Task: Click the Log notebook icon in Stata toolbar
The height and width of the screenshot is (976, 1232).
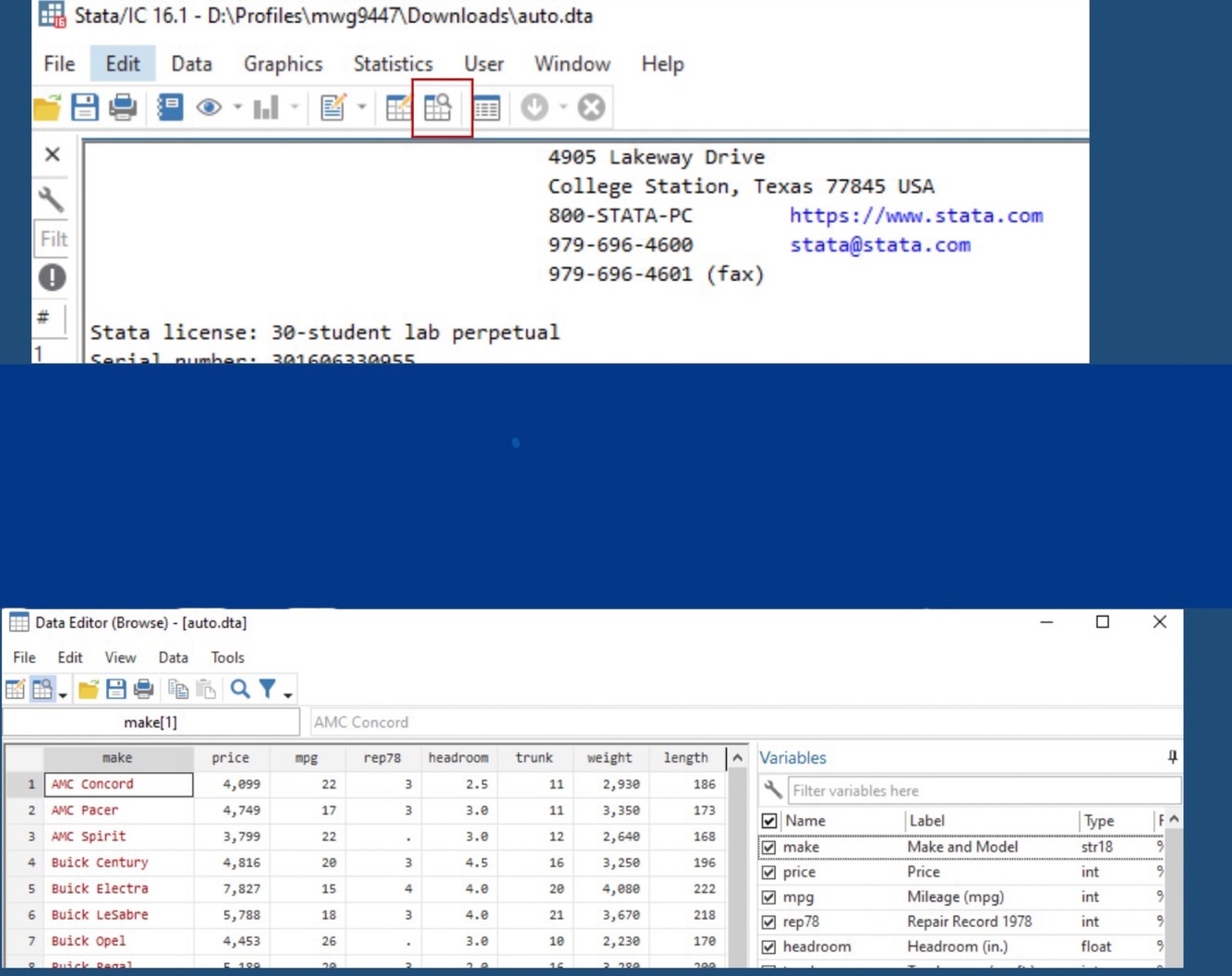Action: (170, 108)
